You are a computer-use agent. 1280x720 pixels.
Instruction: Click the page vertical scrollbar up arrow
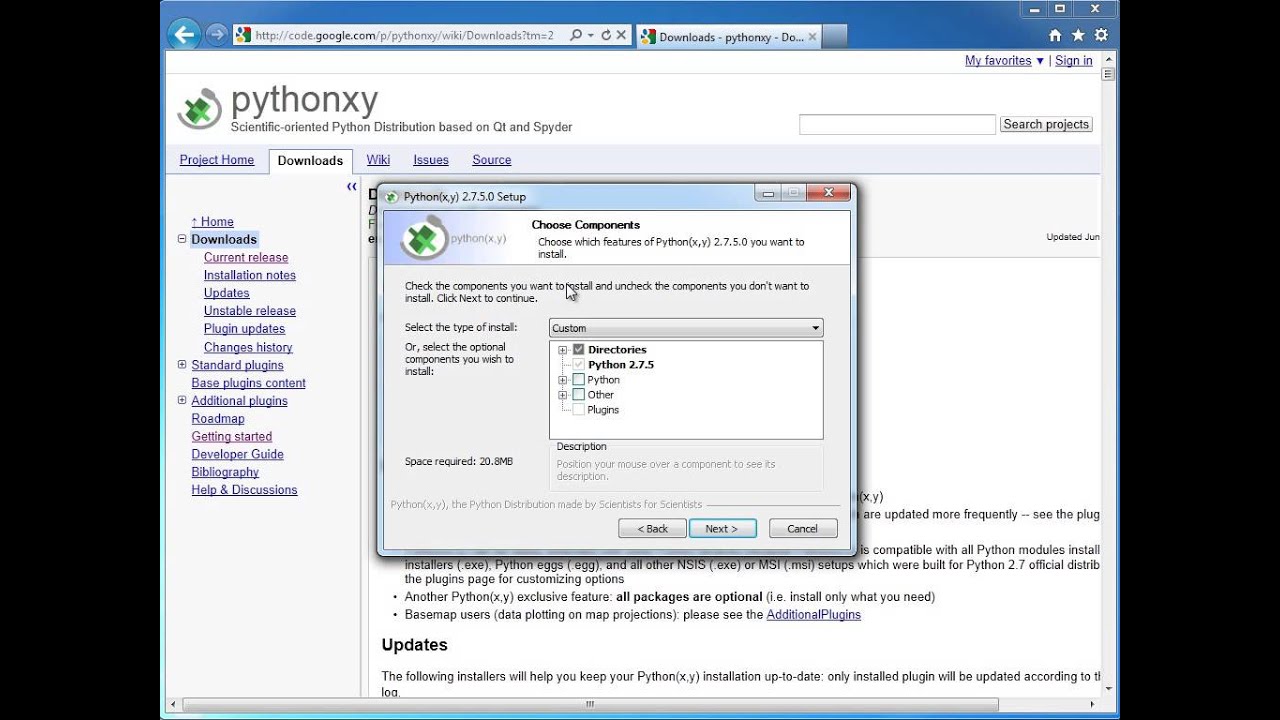(1108, 60)
